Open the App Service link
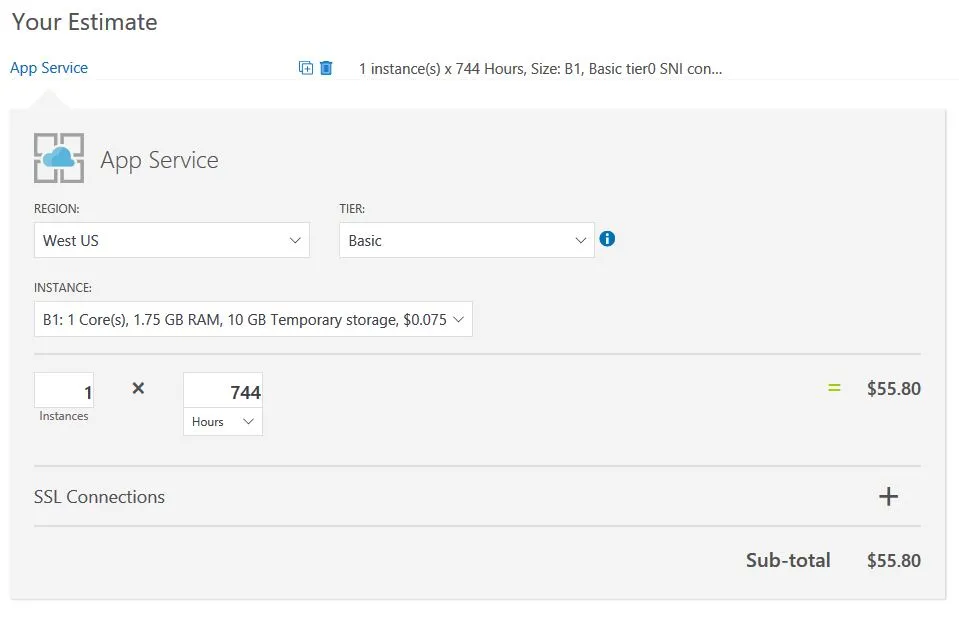The width and height of the screenshot is (959, 640). point(49,68)
